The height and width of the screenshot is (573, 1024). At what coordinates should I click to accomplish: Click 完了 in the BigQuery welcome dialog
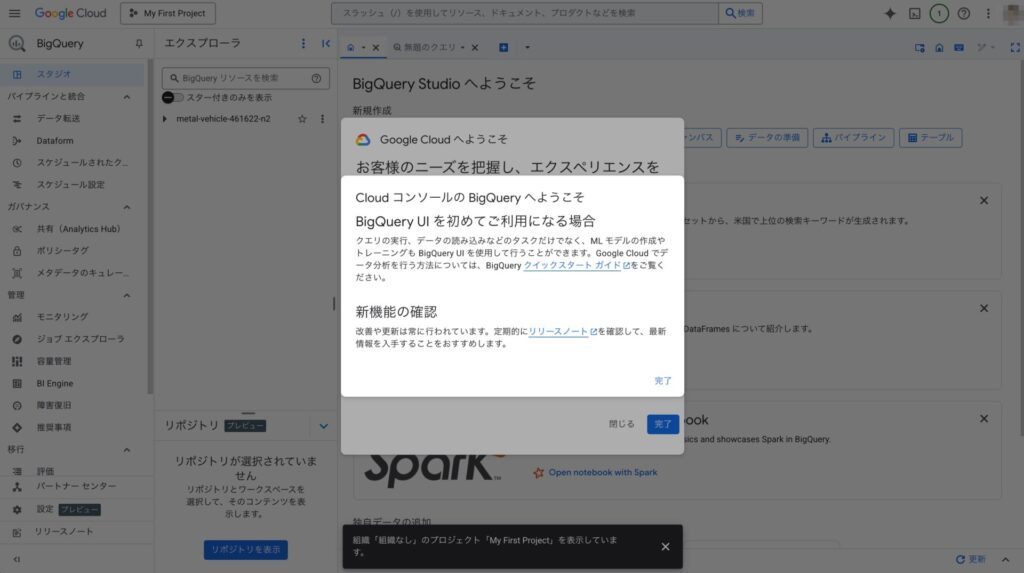pos(663,381)
